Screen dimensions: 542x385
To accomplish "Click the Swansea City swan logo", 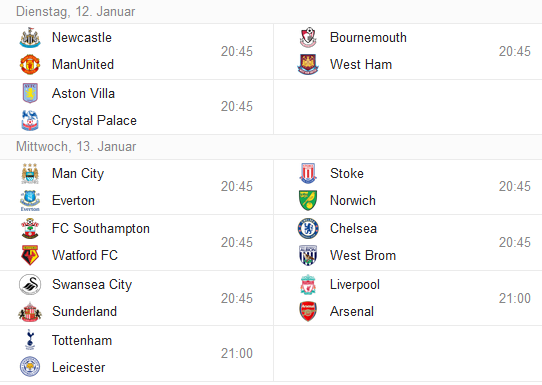I will click(30, 284).
